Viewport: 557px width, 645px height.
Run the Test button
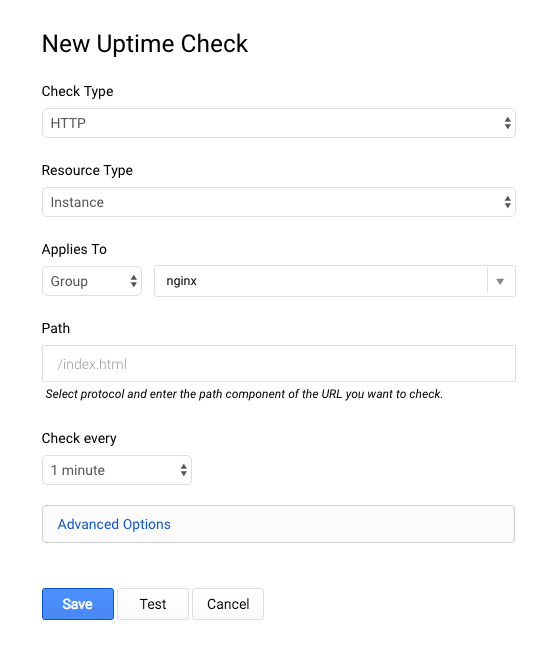[153, 604]
